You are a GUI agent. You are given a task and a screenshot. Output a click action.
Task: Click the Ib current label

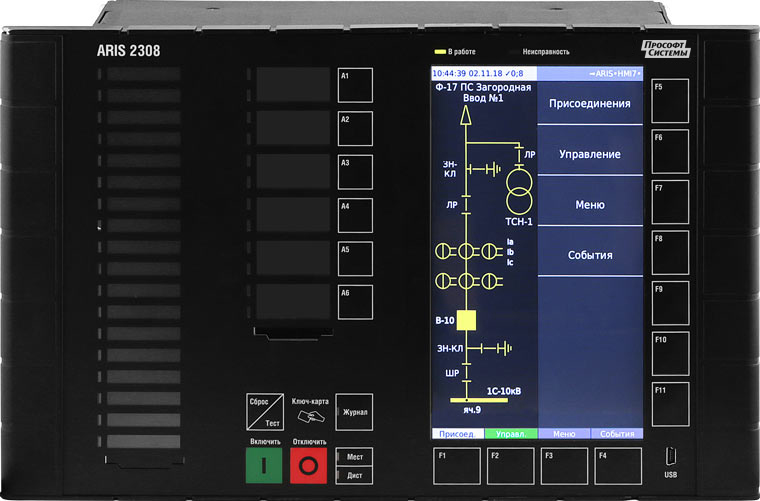pos(510,252)
